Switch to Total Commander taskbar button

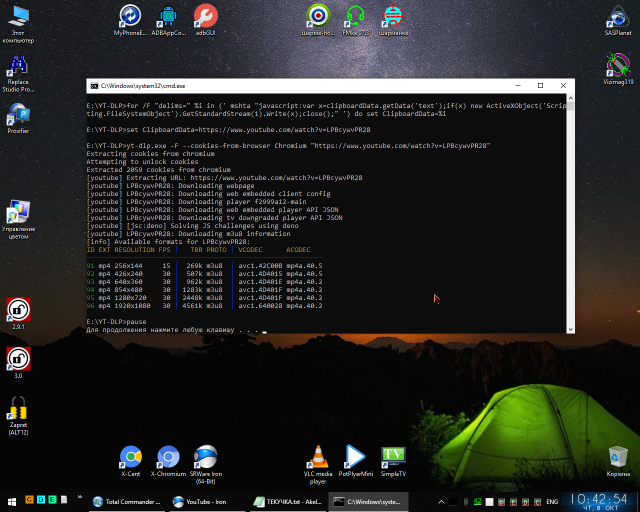pos(127,502)
